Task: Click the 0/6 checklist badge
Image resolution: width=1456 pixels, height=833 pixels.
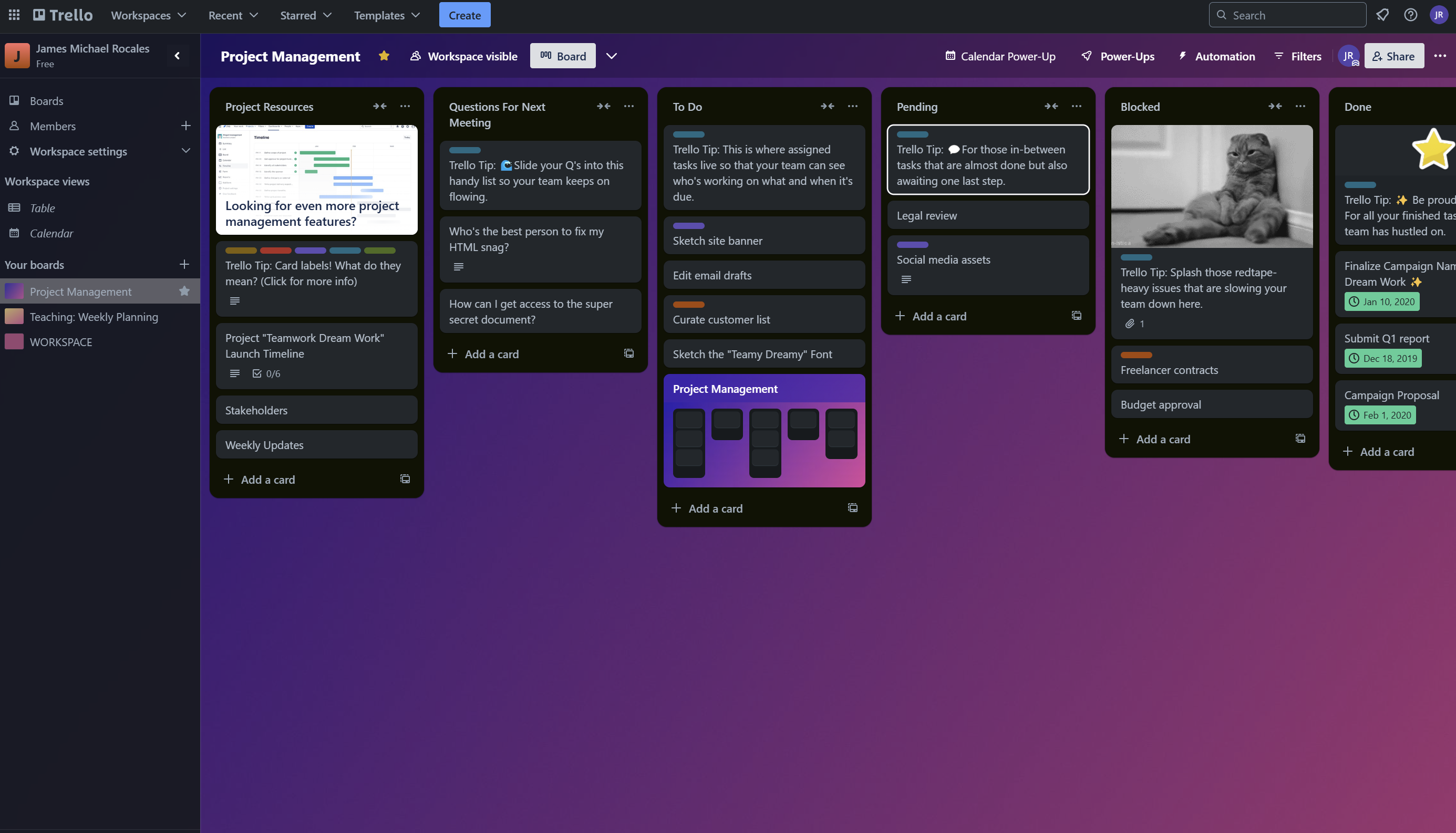Action: (x=267, y=373)
